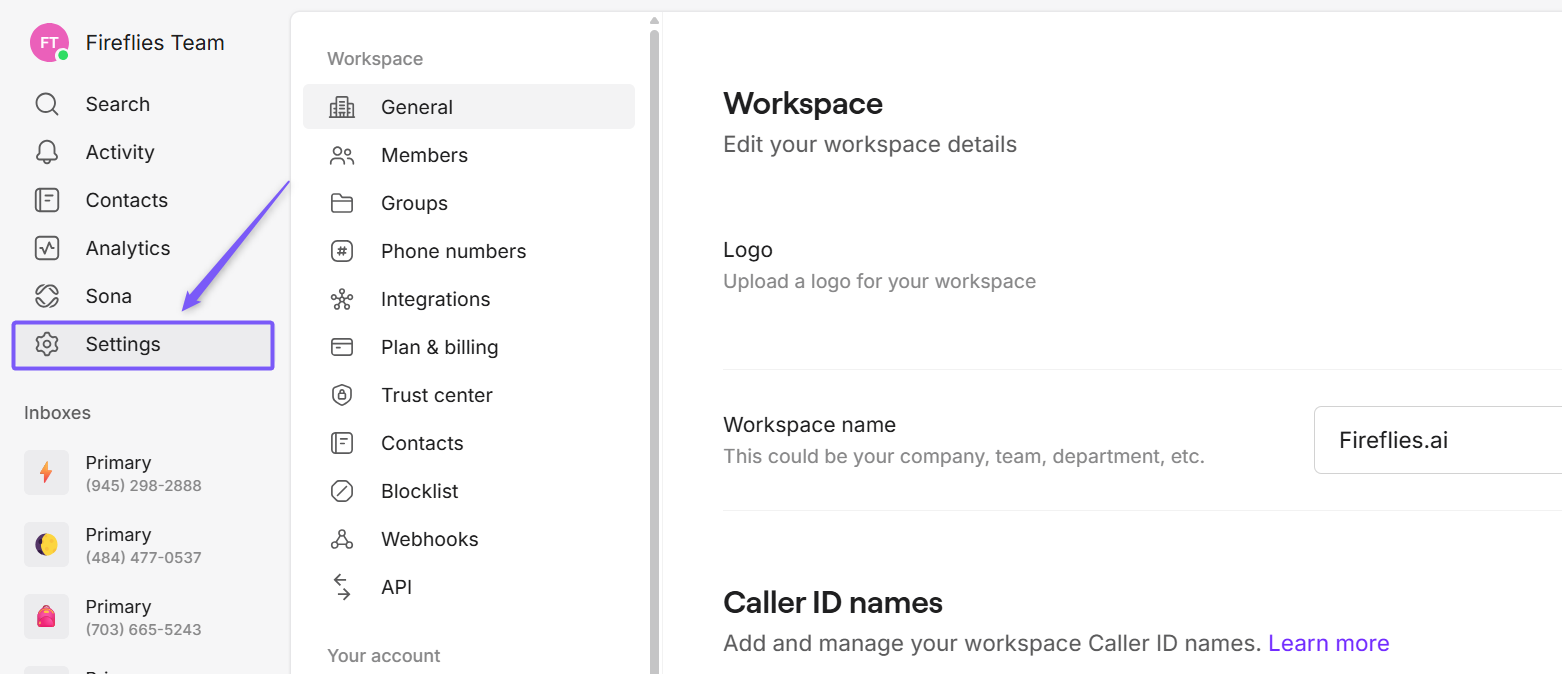Click the Analytics chart icon
This screenshot has height=674, width=1562.
click(x=46, y=248)
